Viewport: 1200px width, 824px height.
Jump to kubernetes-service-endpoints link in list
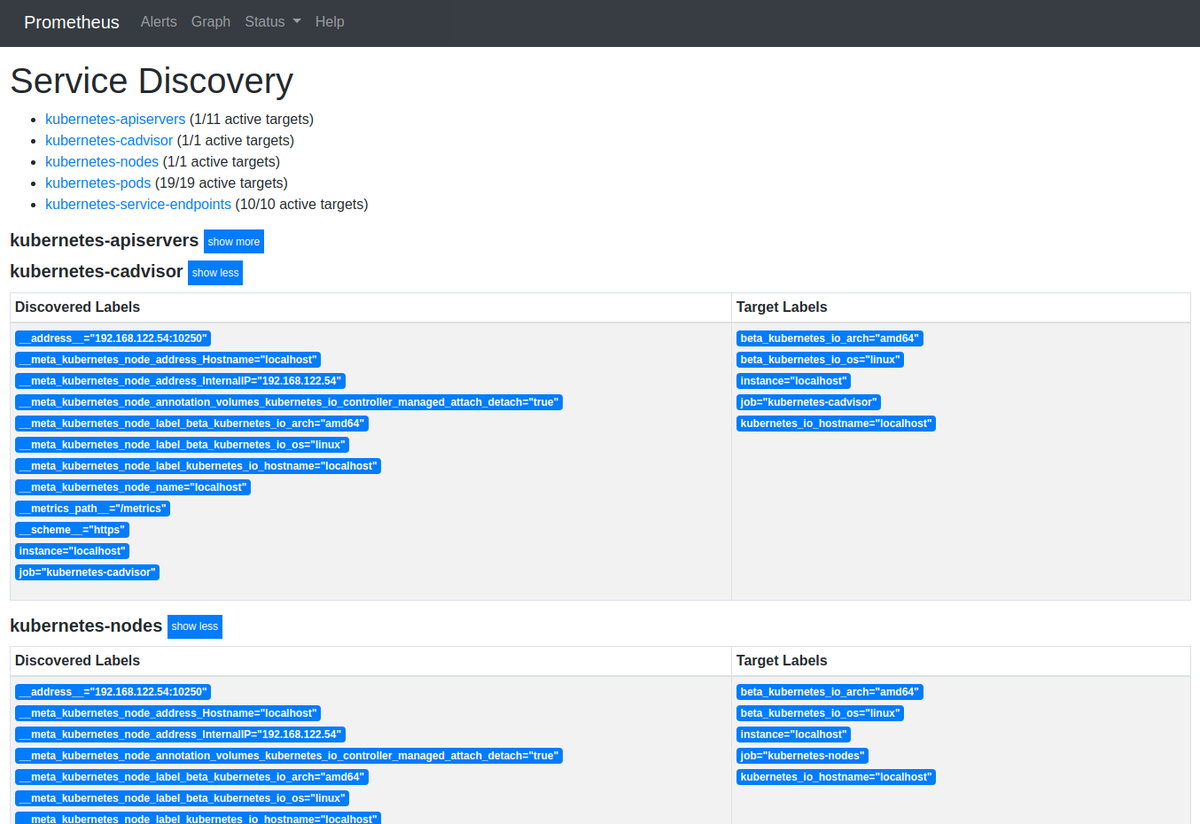pos(138,204)
